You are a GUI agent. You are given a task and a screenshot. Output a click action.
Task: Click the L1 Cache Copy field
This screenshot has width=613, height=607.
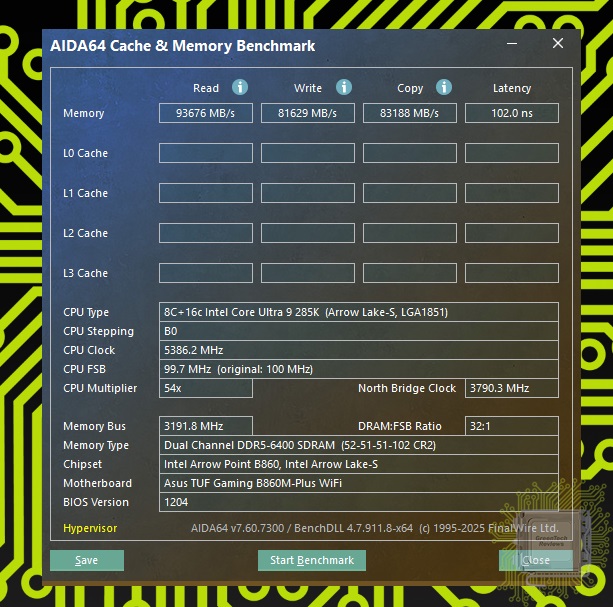click(410, 193)
